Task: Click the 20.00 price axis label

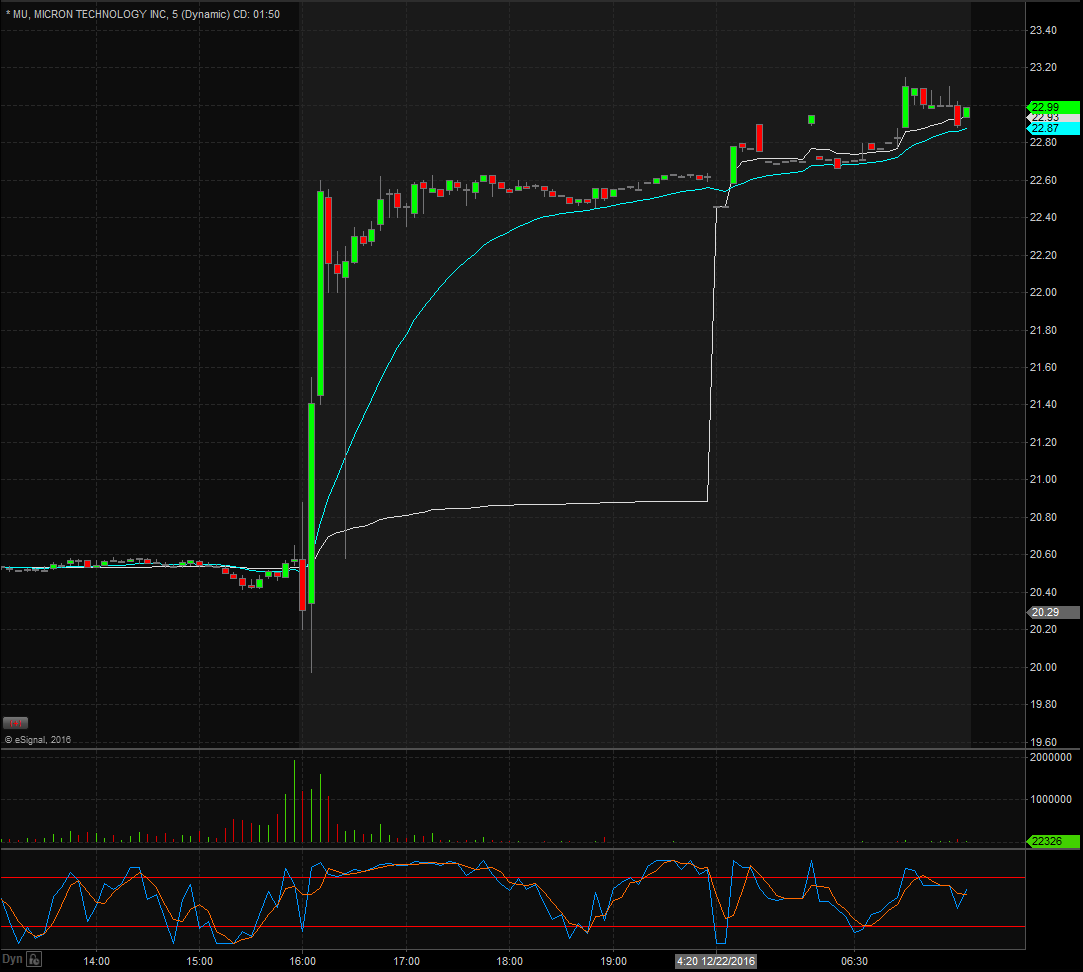Action: click(x=1043, y=667)
